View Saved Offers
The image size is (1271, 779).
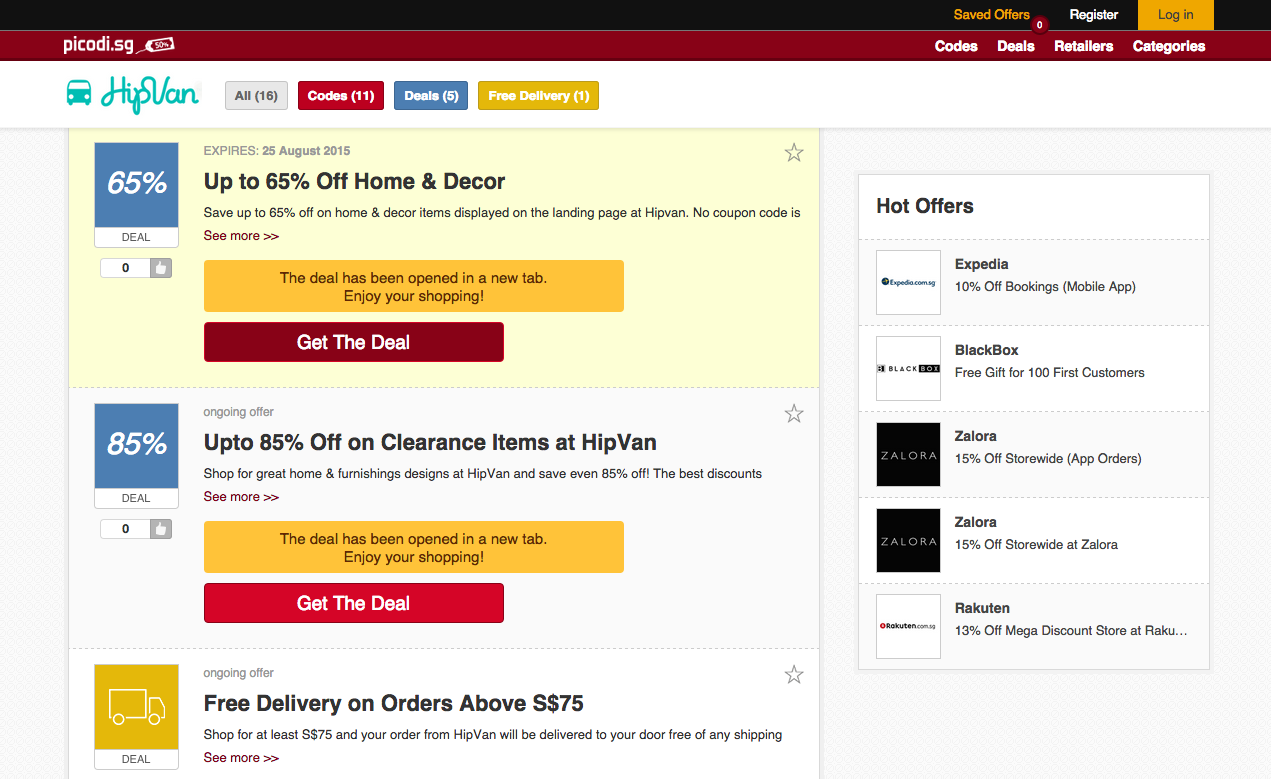(991, 15)
